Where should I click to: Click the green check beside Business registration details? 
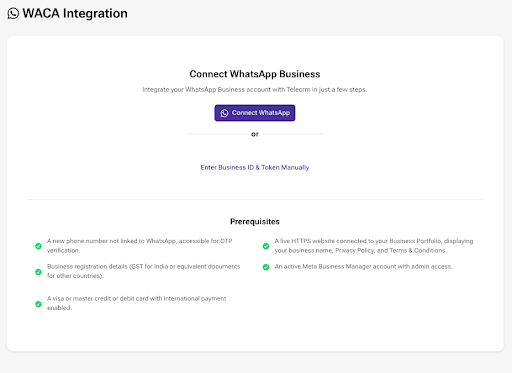click(38, 272)
